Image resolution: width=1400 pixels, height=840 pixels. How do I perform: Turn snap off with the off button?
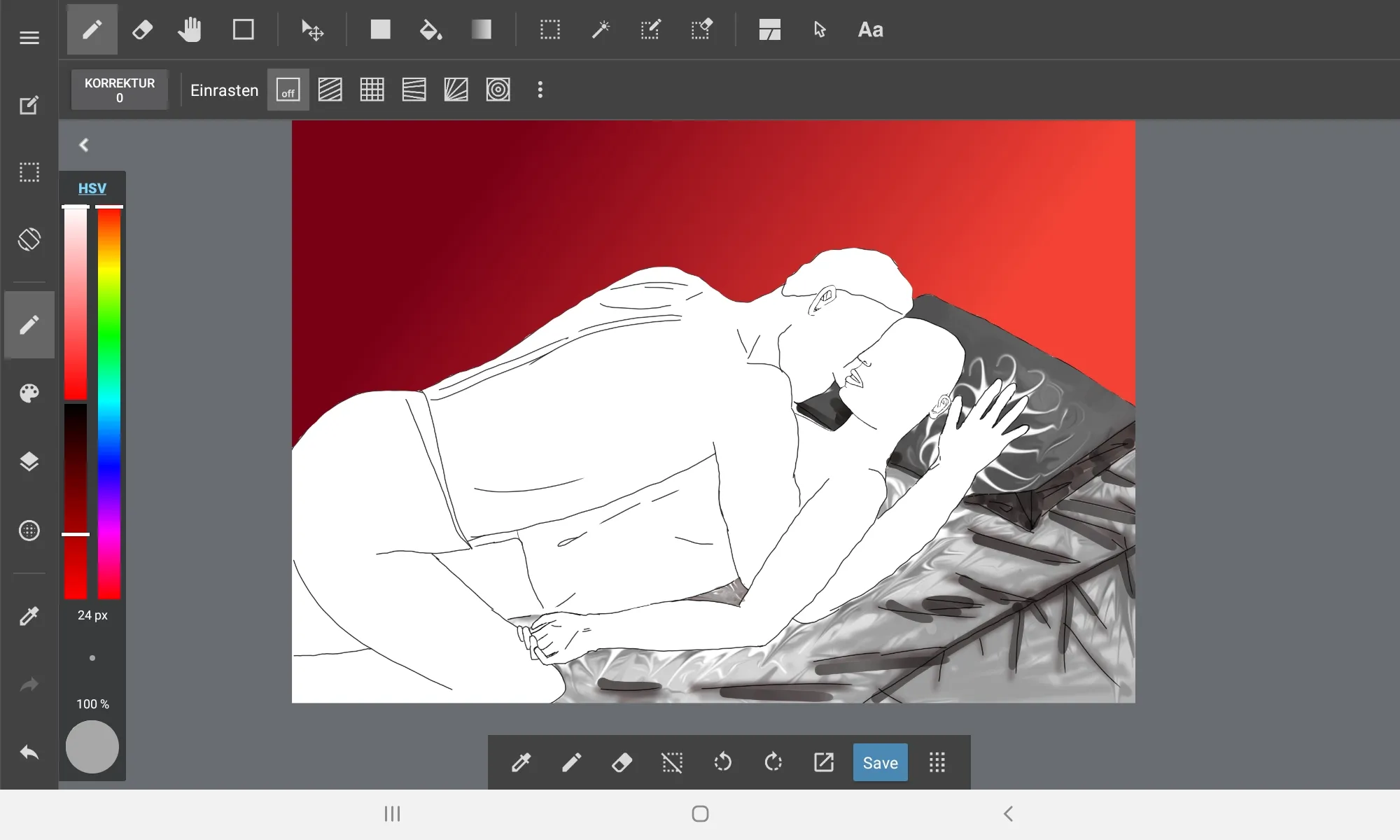pos(288,90)
